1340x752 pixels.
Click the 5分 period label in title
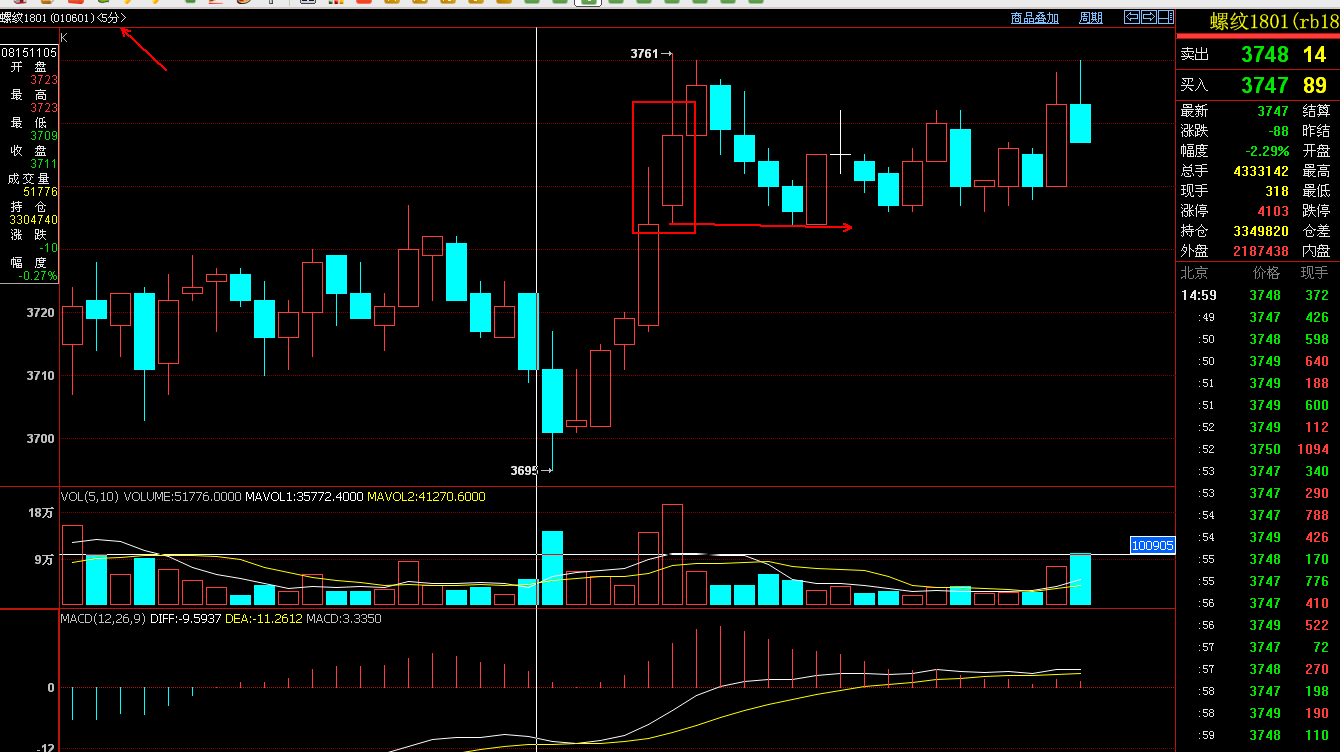pos(113,18)
